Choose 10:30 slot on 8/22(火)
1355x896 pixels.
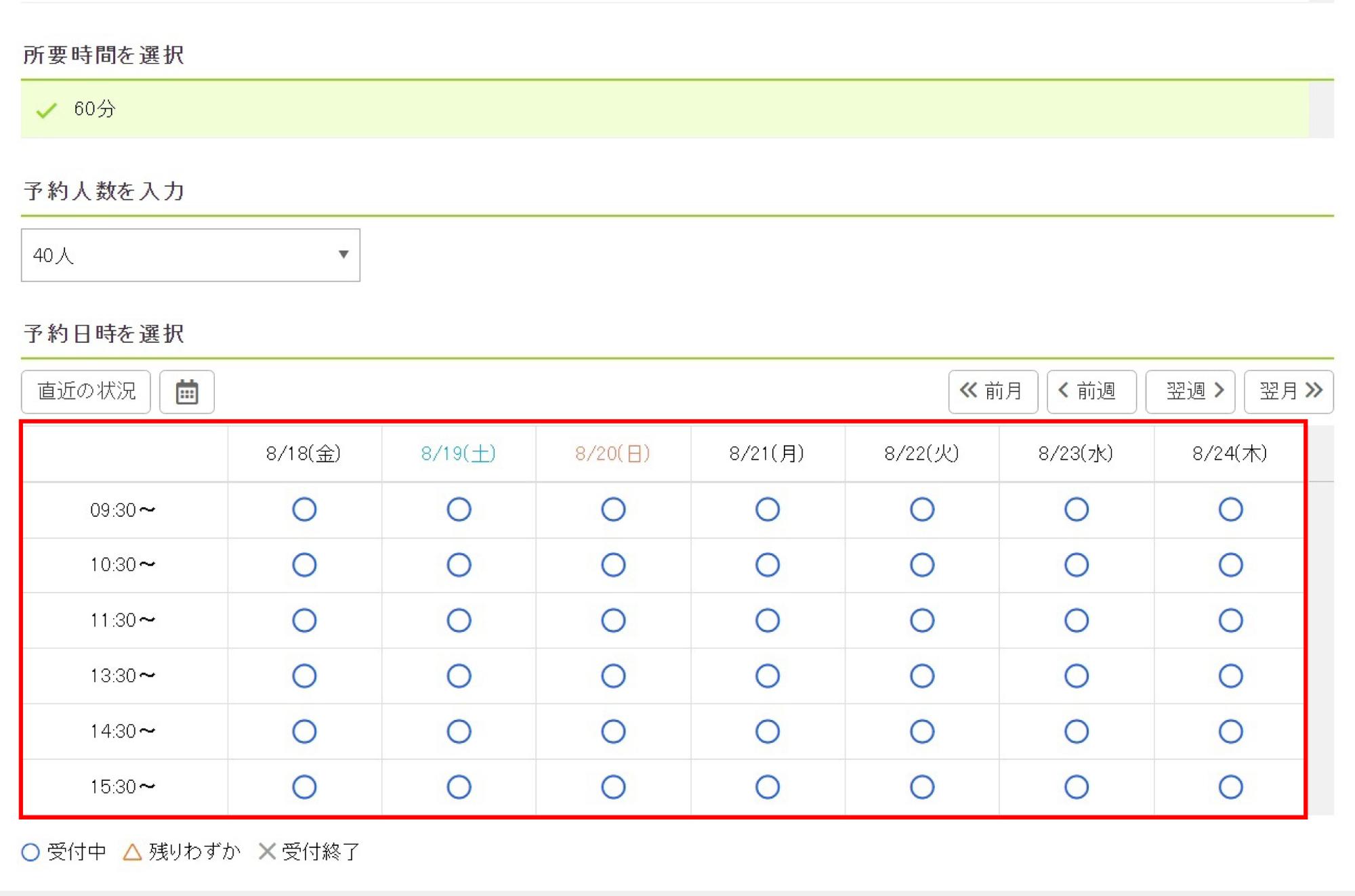pos(922,565)
